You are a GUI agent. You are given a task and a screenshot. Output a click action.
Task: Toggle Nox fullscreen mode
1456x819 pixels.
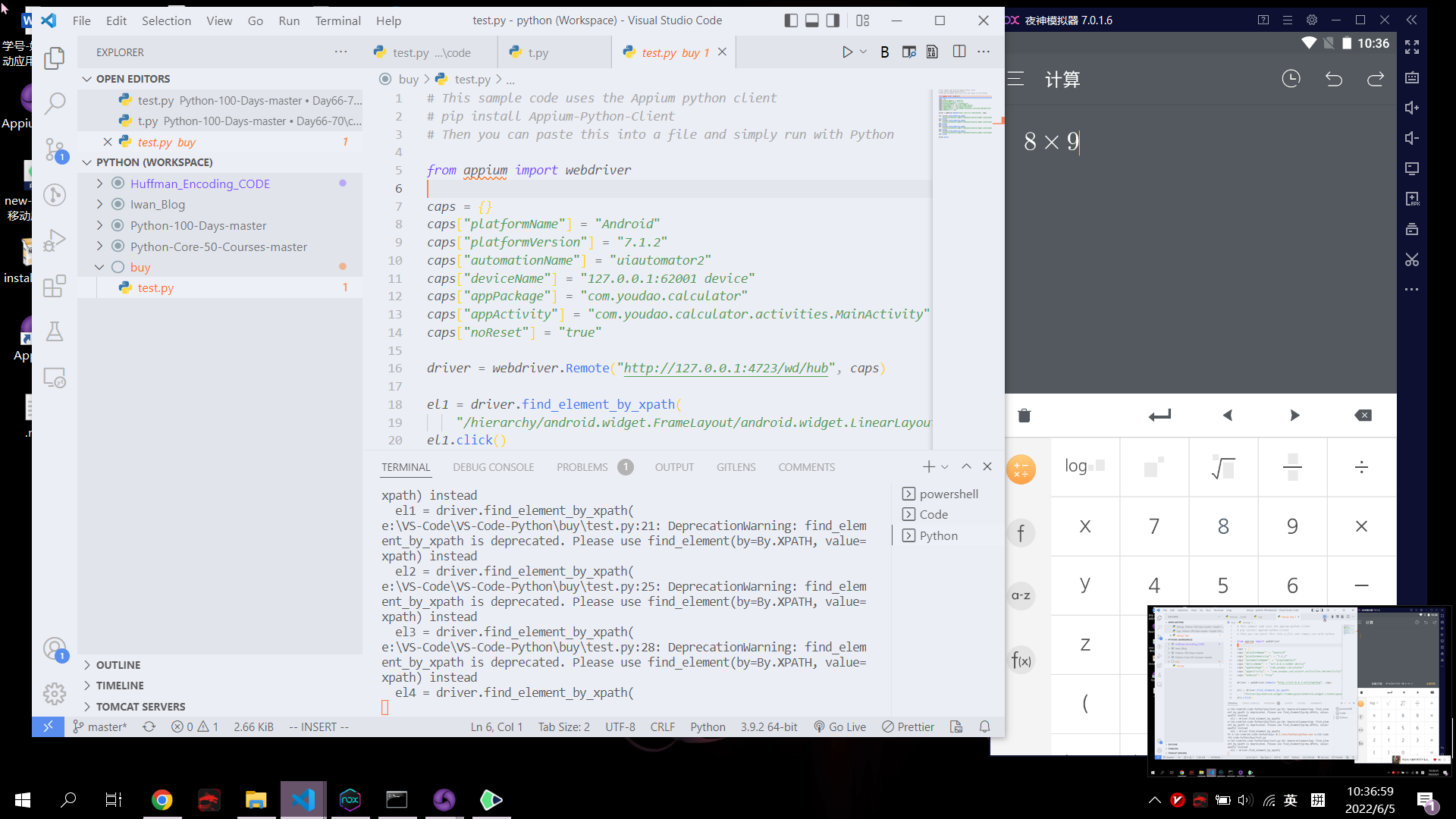(1411, 47)
